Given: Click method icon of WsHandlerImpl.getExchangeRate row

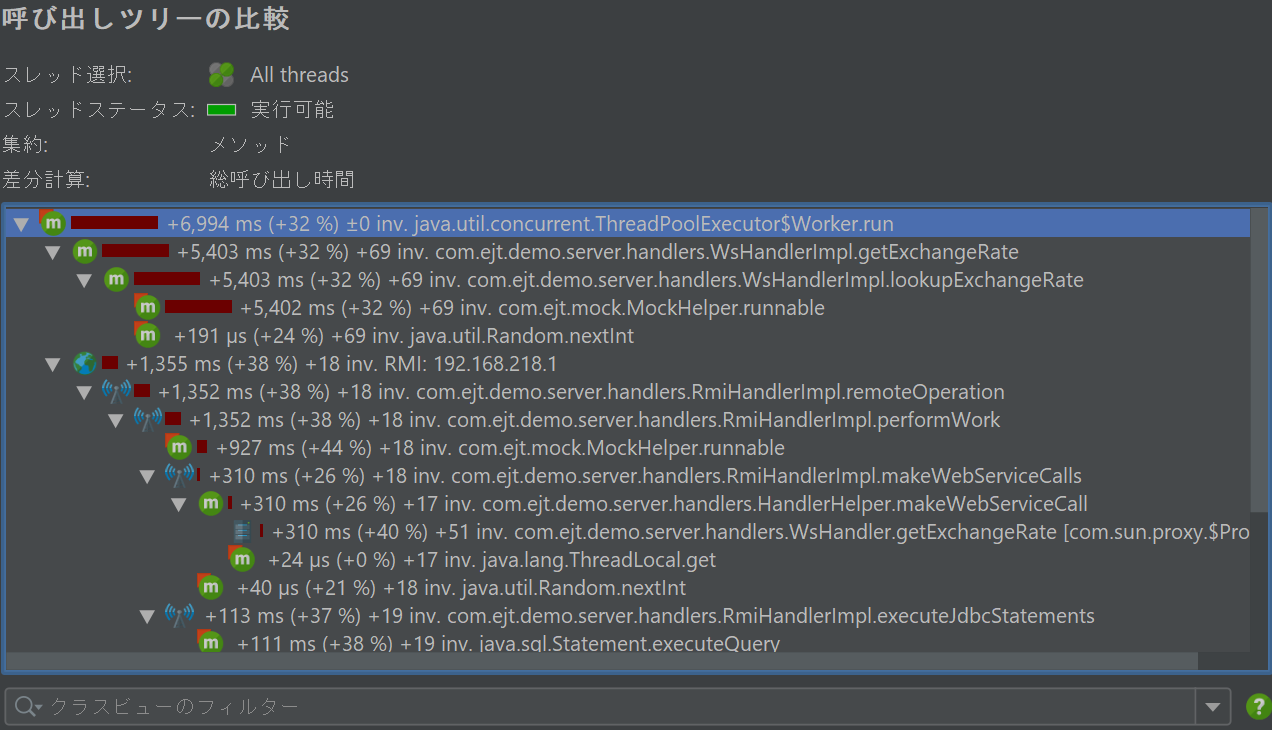Looking at the screenshot, I should (85, 251).
